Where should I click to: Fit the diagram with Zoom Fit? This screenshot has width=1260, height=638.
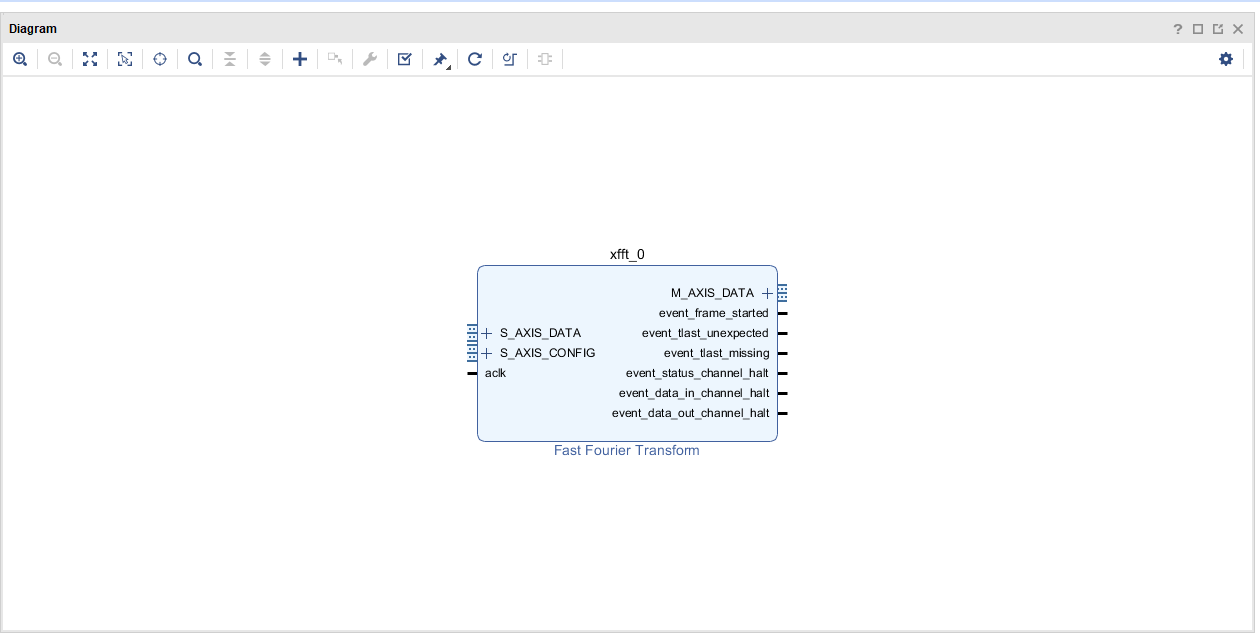[90, 59]
